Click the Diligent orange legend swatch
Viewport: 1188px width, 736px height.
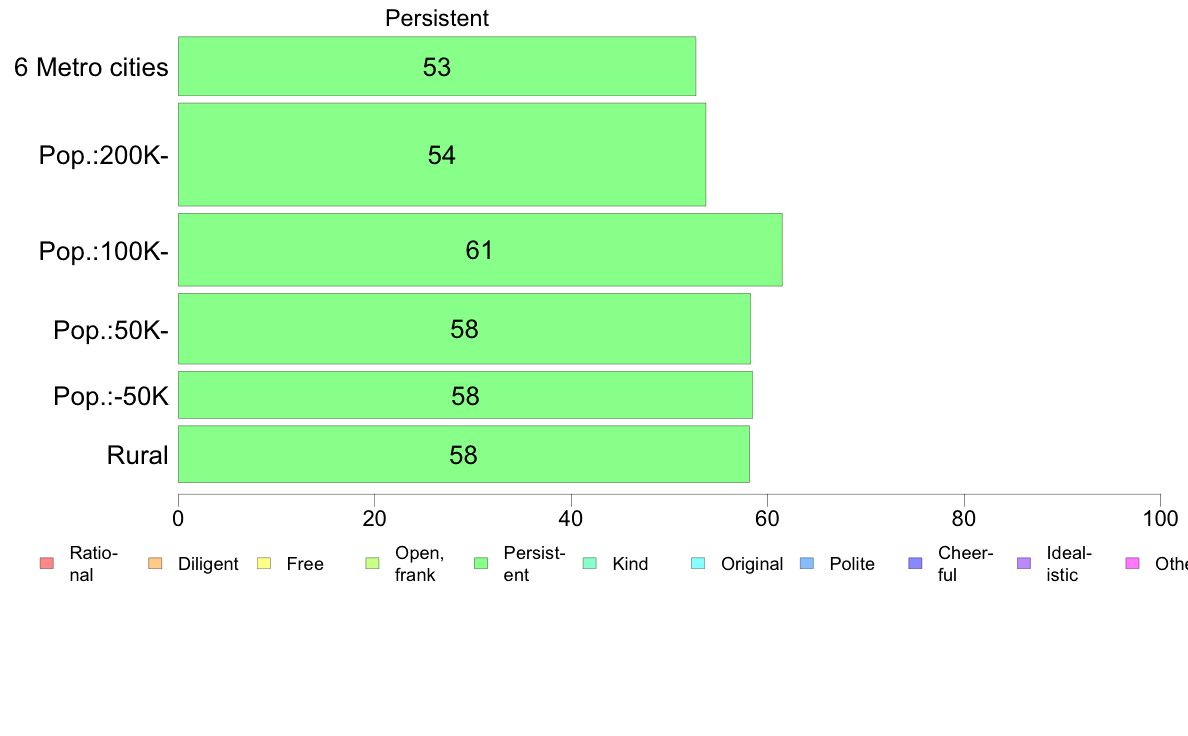coord(155,563)
